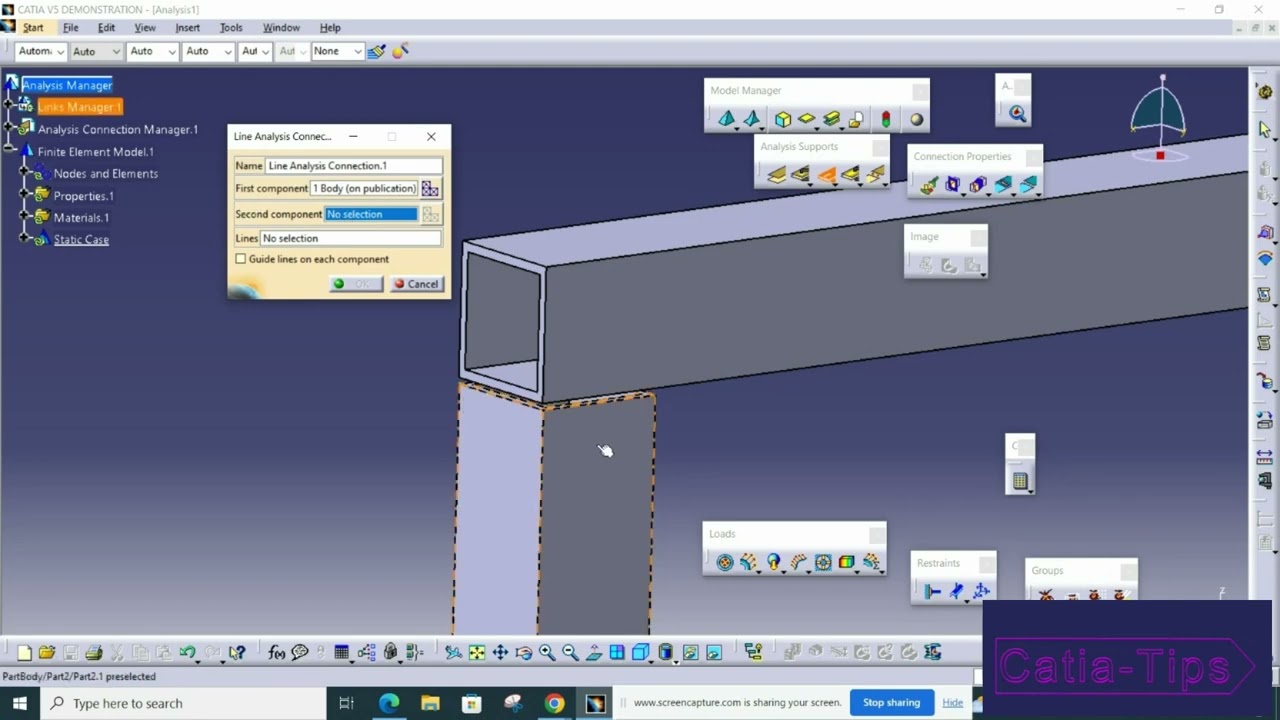Screen dimensions: 1280x720
Task: Click the Second component No selection field
Action: tap(371, 214)
